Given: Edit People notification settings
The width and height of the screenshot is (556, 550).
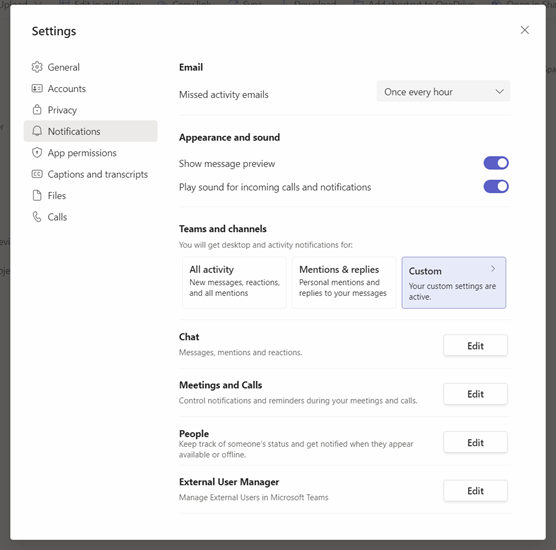Looking at the screenshot, I should coord(475,442).
